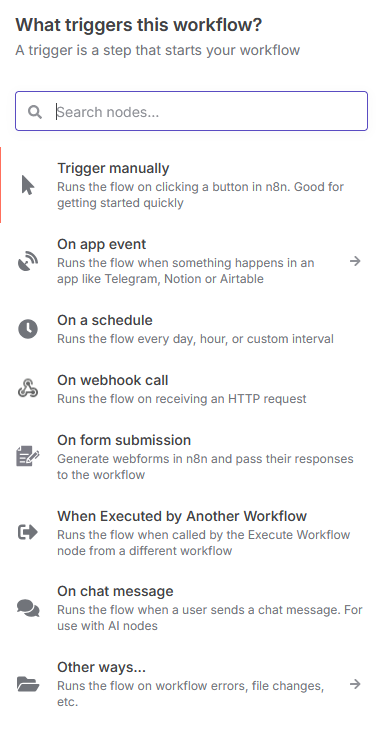Select the Trigger manually option

[x=113, y=168]
